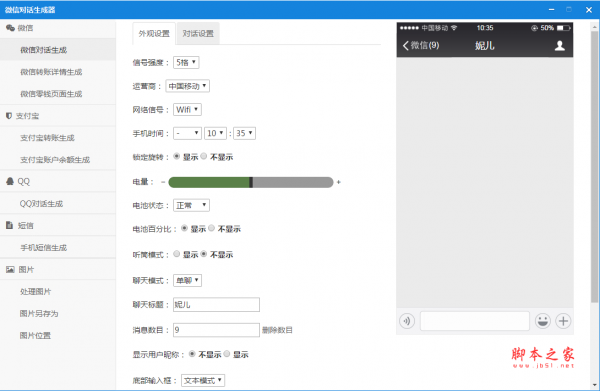Click the picture section icon
This screenshot has height=391, width=600.
pyautogui.click(x=10, y=269)
